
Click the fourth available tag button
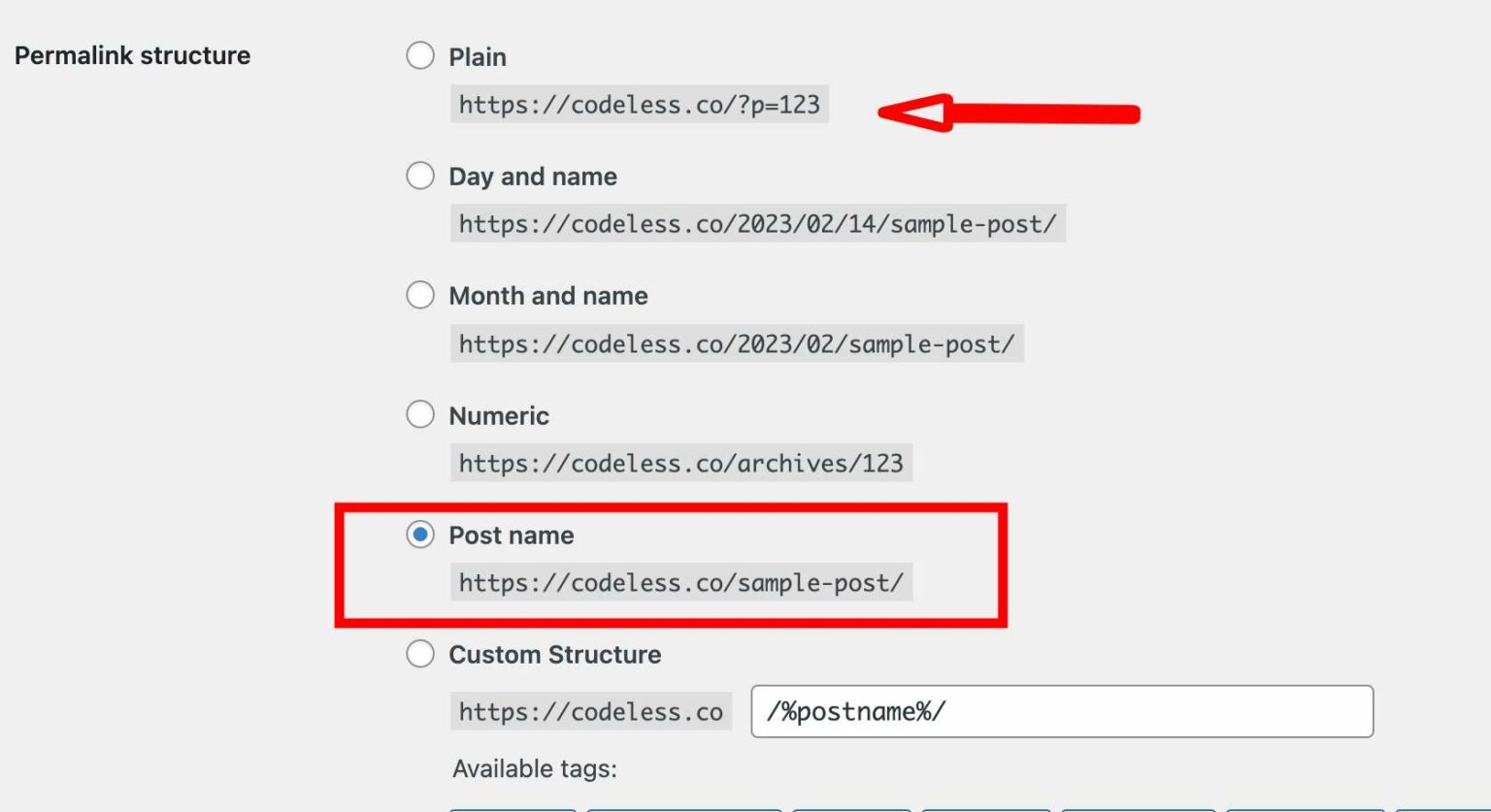point(985,808)
